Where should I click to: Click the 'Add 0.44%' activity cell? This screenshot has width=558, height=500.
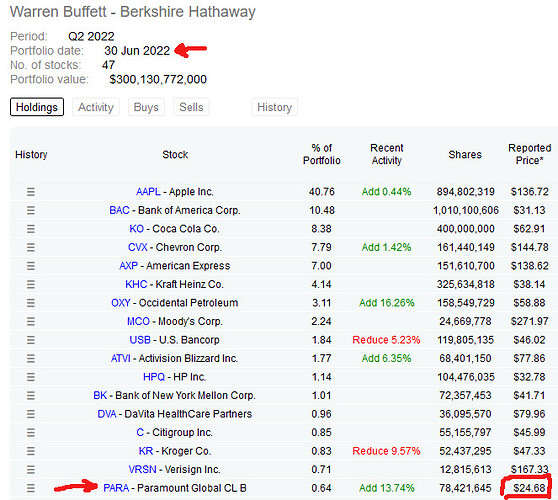tap(386, 192)
